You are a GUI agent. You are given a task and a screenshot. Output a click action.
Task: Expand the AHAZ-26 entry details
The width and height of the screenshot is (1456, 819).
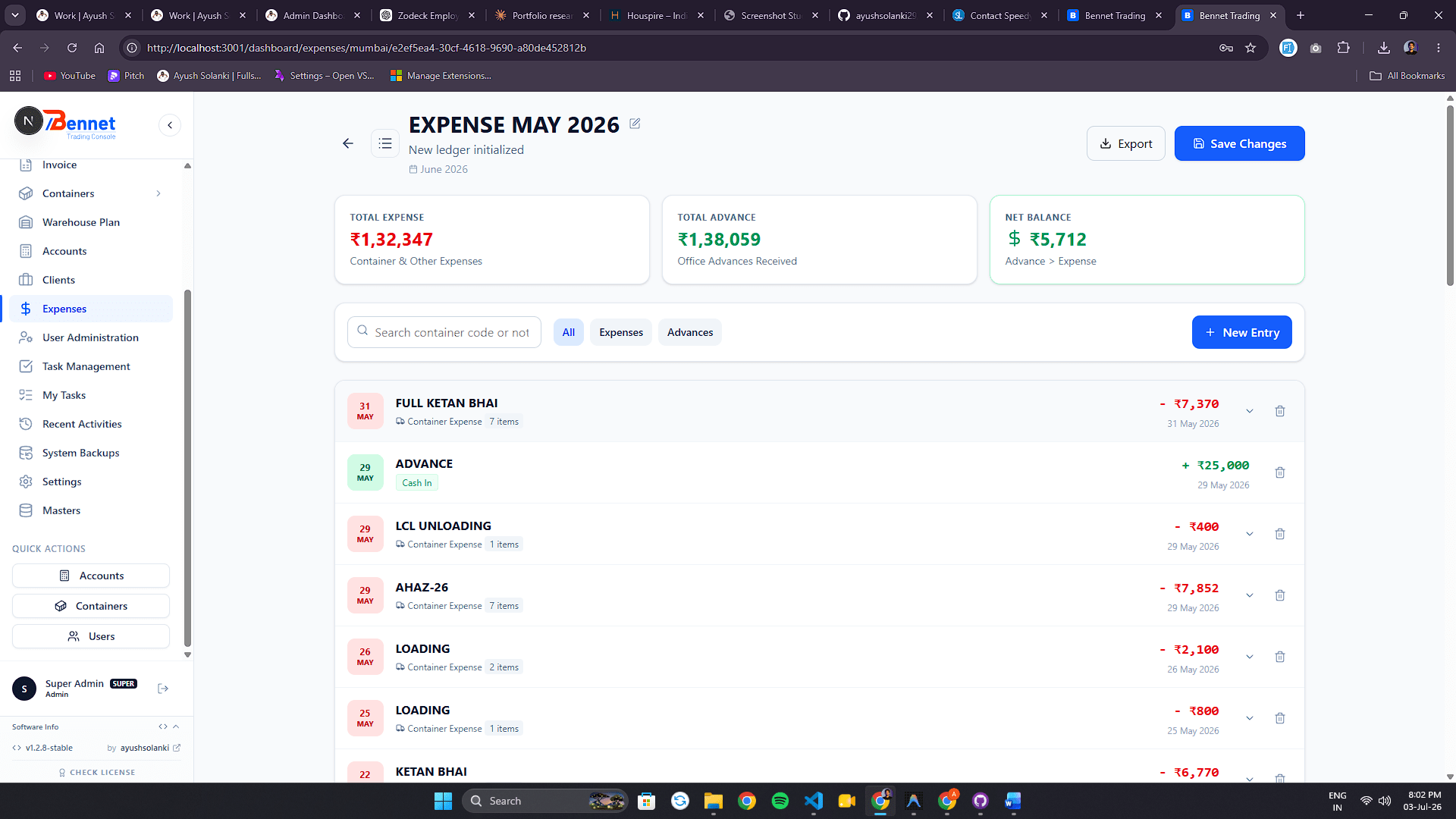[1250, 595]
